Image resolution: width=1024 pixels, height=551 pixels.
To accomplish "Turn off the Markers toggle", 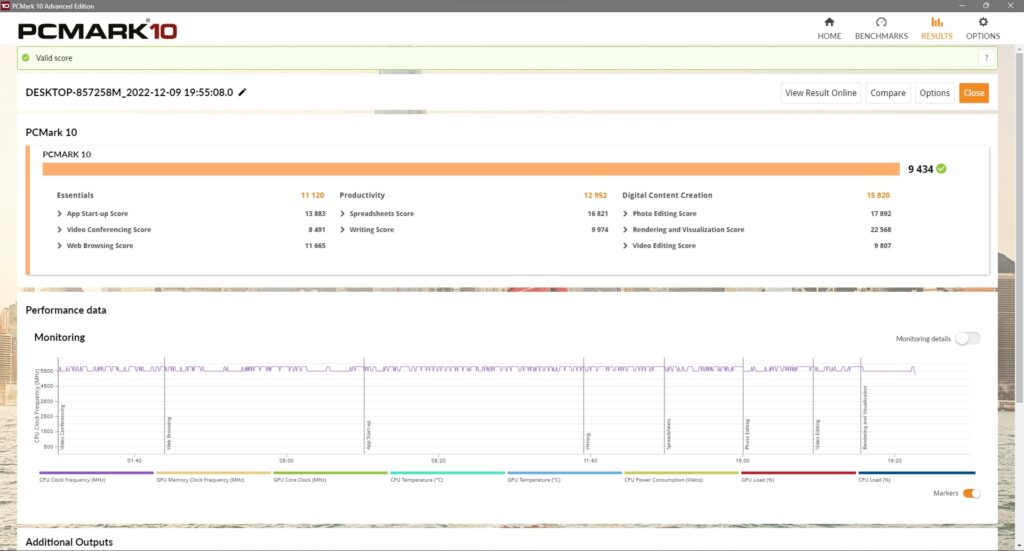I will pos(970,493).
